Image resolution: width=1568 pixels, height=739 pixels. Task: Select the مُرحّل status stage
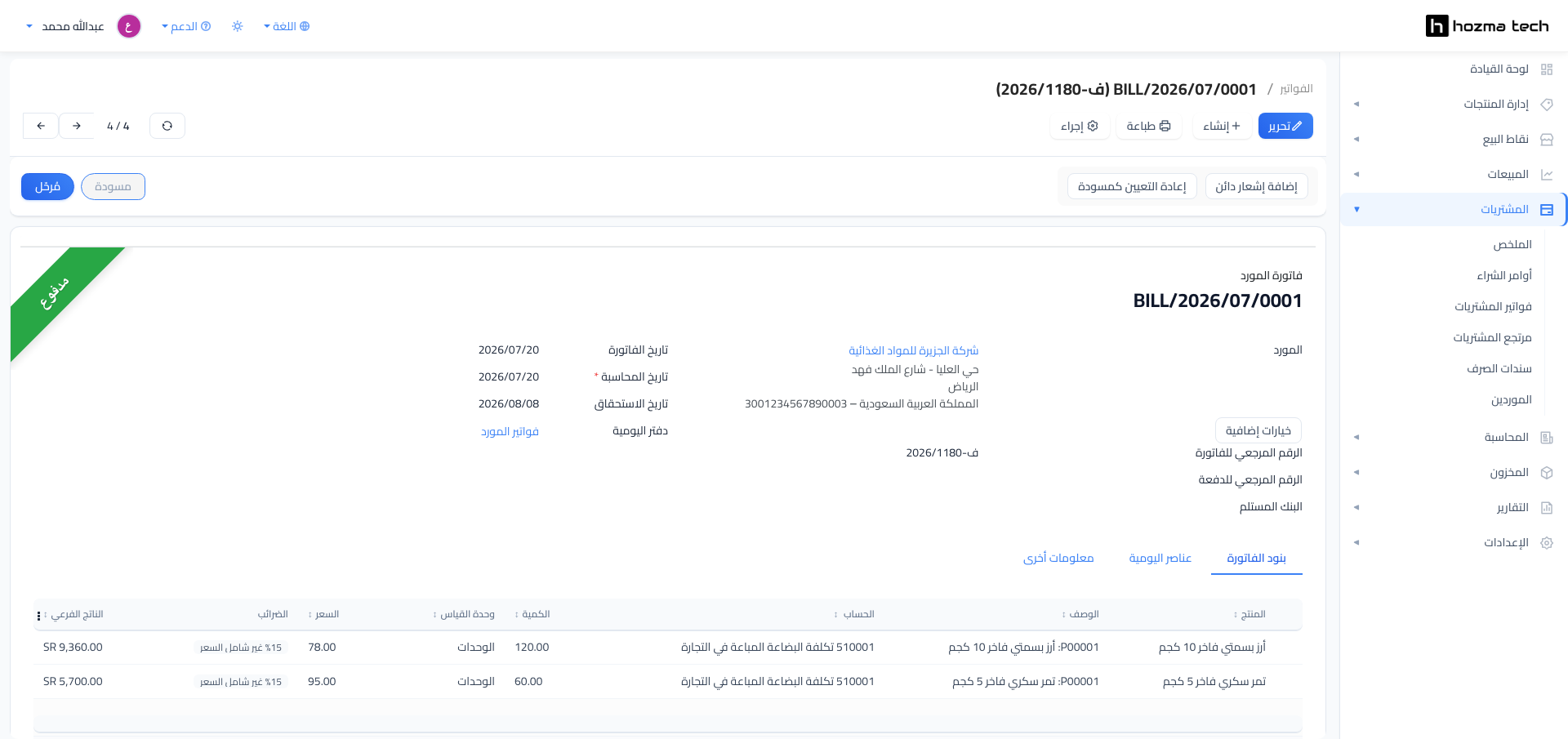[47, 187]
